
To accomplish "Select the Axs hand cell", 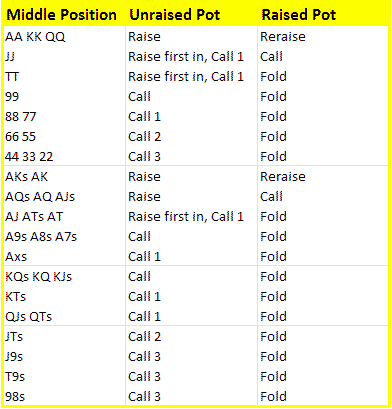I will (x=64, y=257).
